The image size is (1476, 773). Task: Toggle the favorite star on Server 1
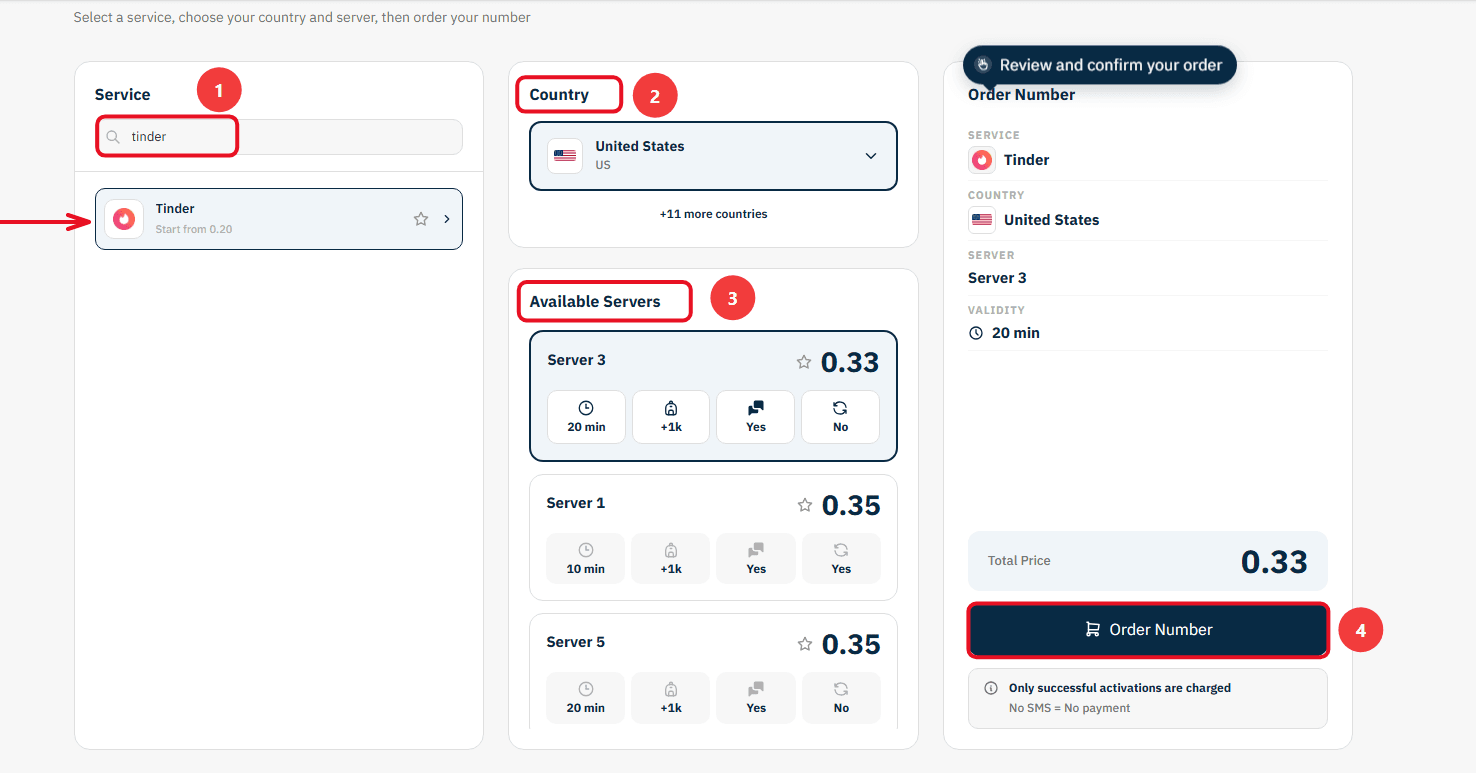(805, 505)
